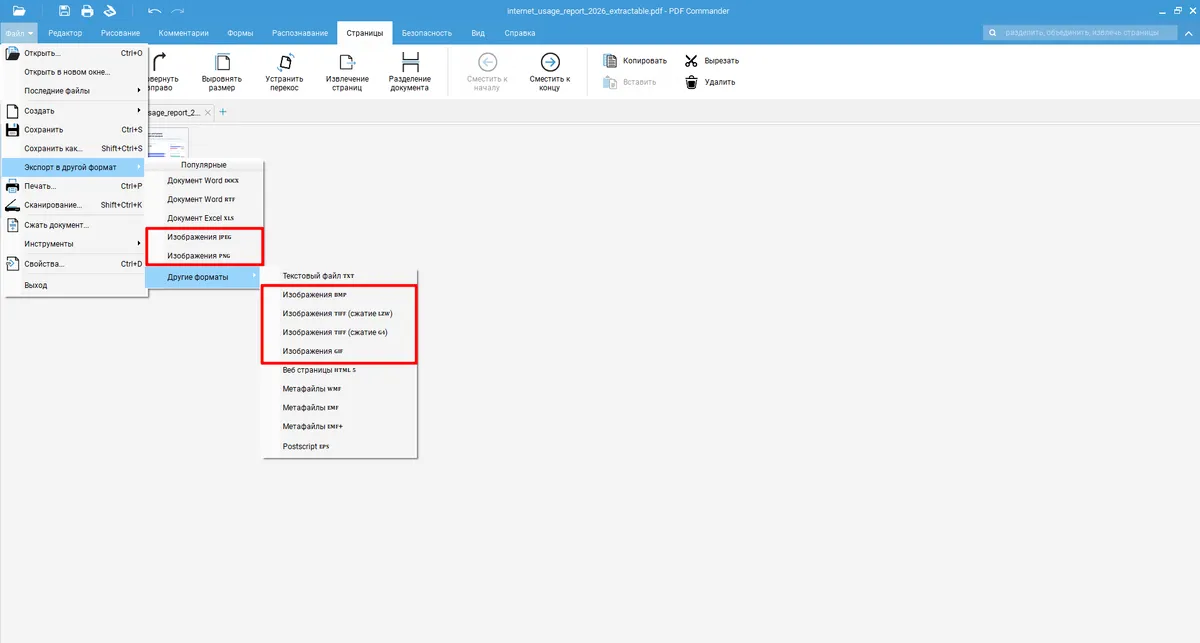The image size is (1200, 643).
Task: Export as Документ Word RTF
Action: point(204,199)
